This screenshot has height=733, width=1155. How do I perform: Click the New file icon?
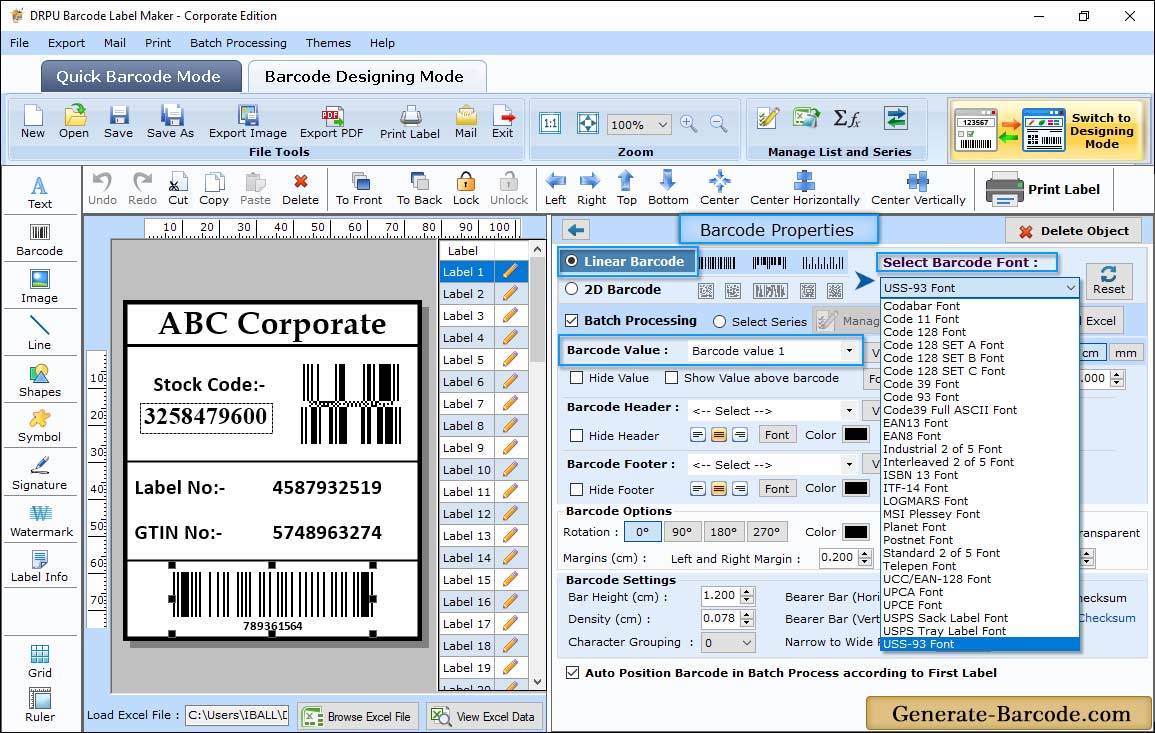32,122
